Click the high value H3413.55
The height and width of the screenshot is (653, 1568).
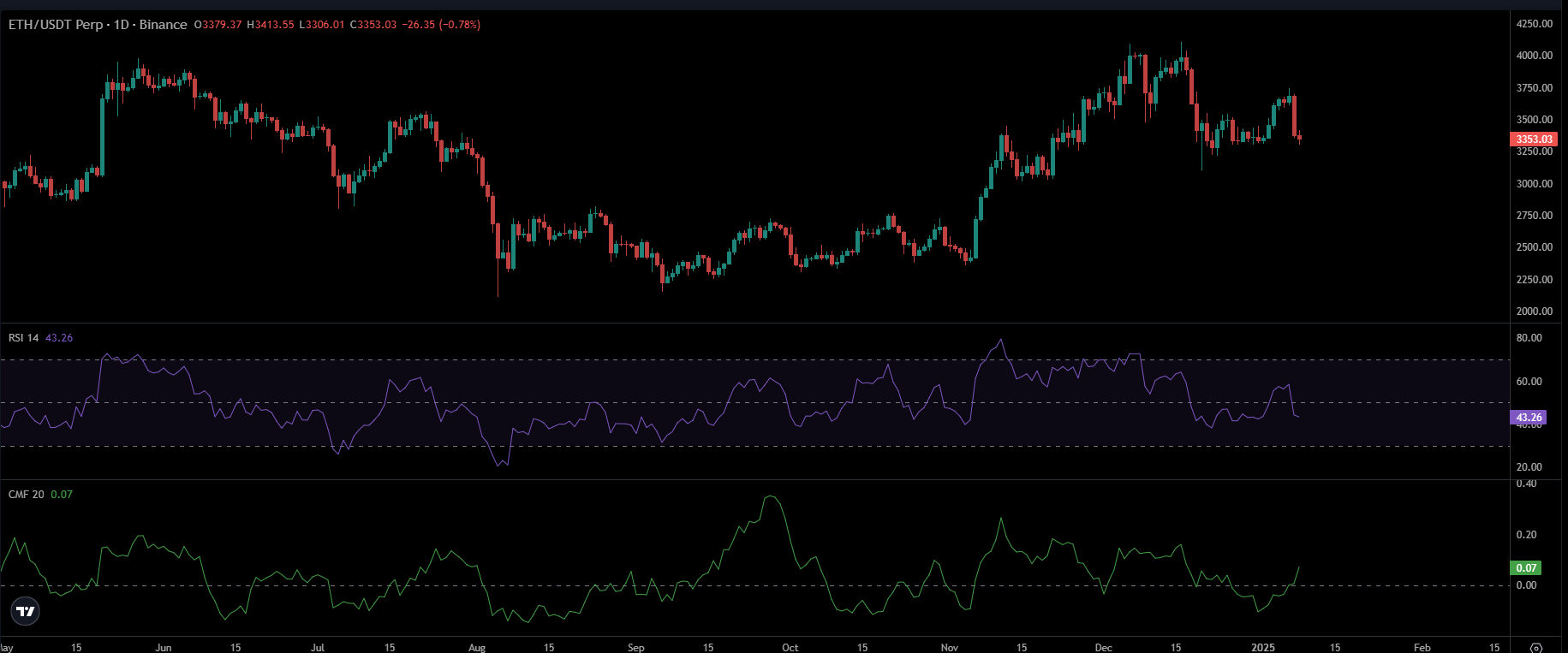[x=271, y=25]
